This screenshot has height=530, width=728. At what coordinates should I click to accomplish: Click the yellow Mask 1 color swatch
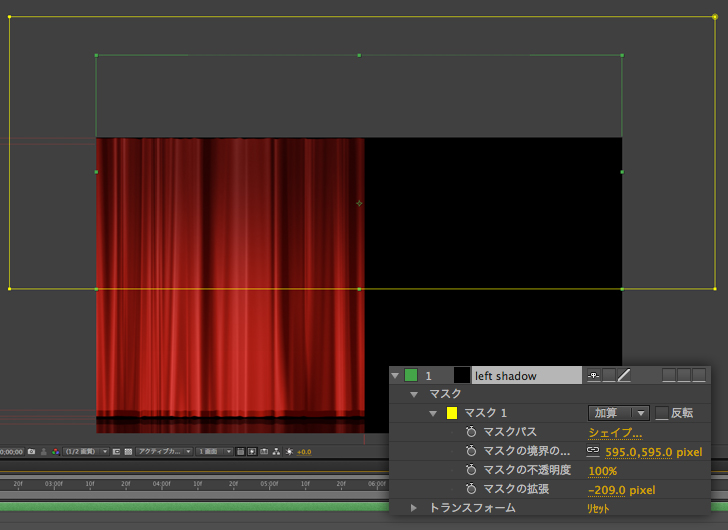[x=452, y=413]
